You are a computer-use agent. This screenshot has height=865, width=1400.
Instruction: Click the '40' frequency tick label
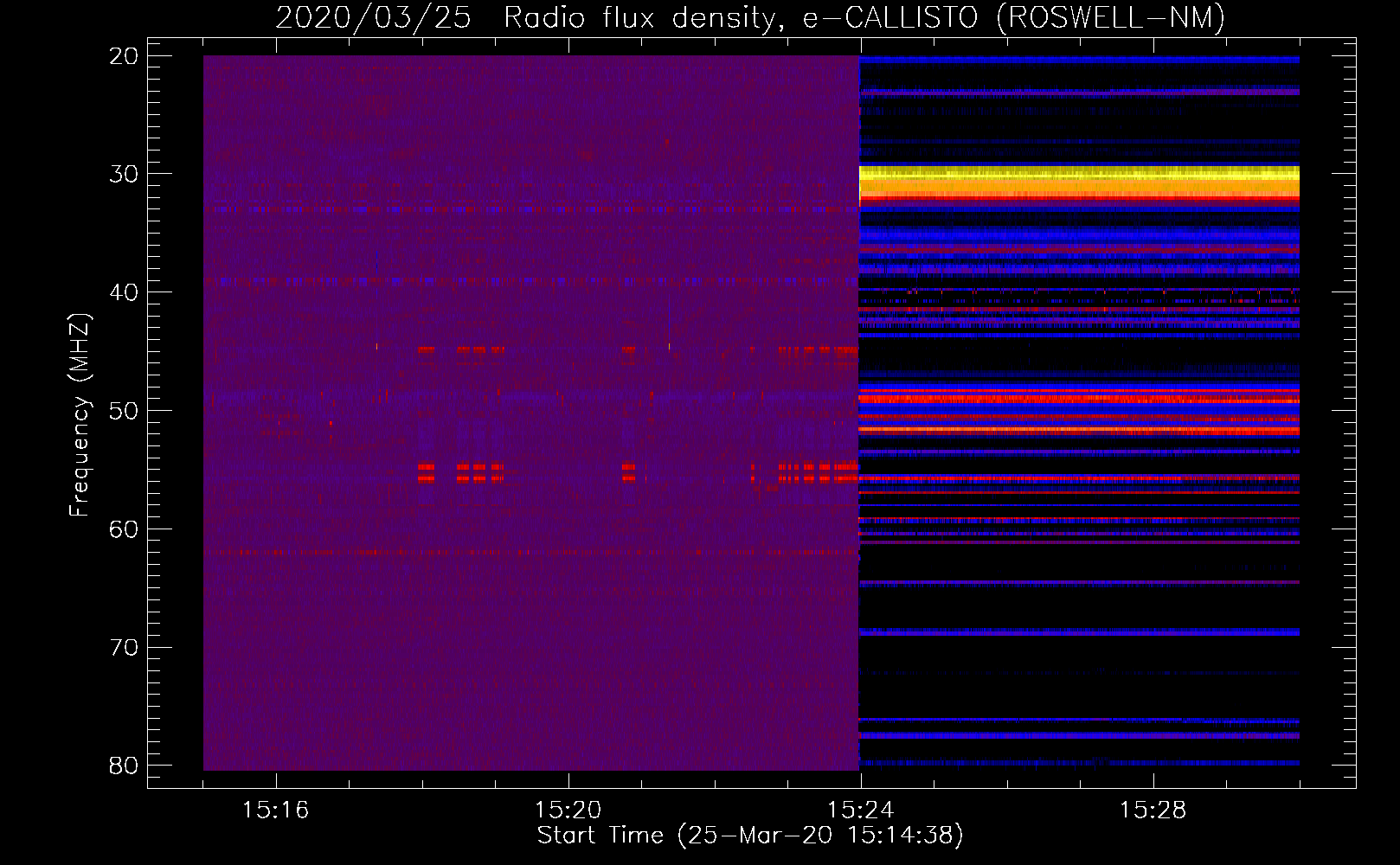(123, 292)
